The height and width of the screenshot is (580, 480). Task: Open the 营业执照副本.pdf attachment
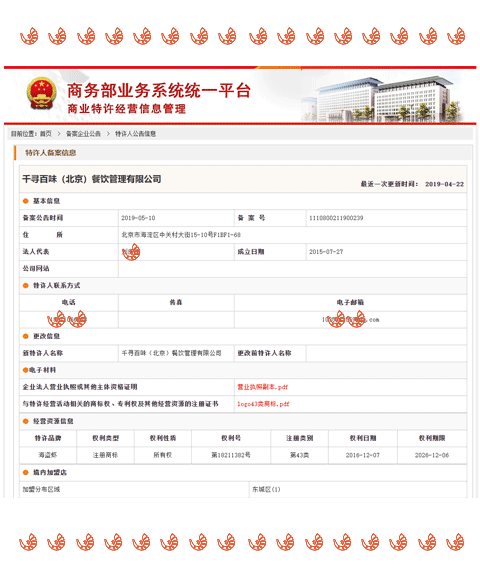point(263,387)
